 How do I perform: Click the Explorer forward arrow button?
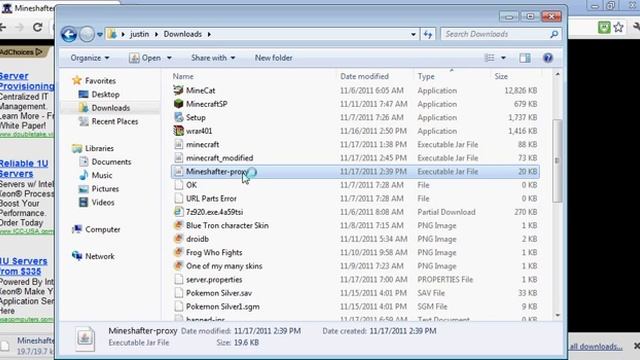click(x=87, y=34)
